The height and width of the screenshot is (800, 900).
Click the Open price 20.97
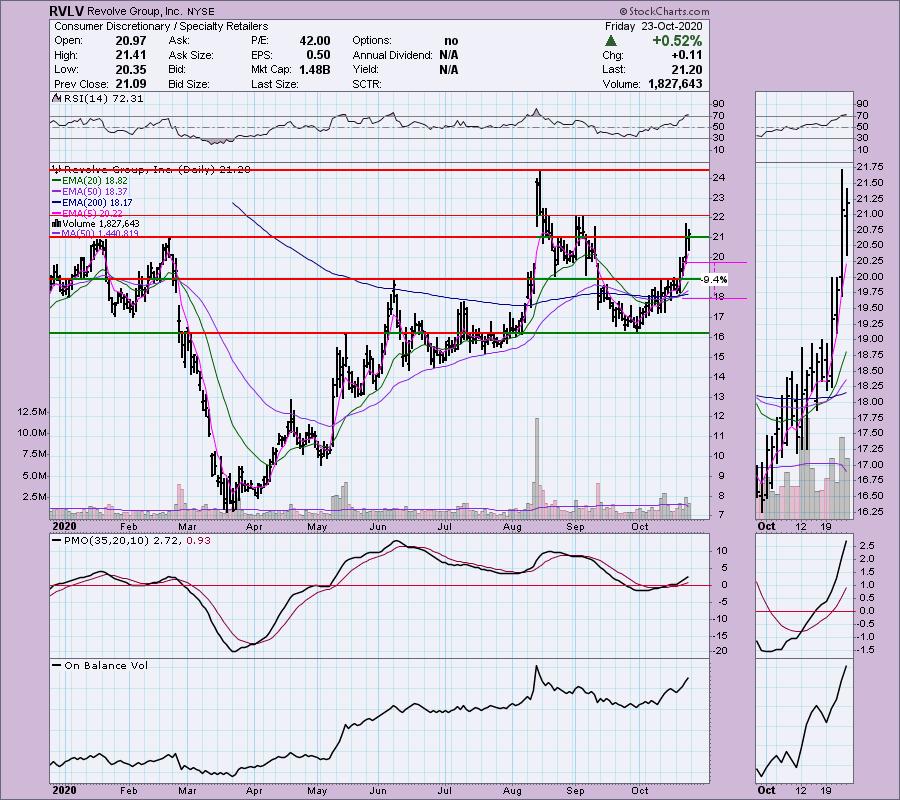[x=131, y=41]
